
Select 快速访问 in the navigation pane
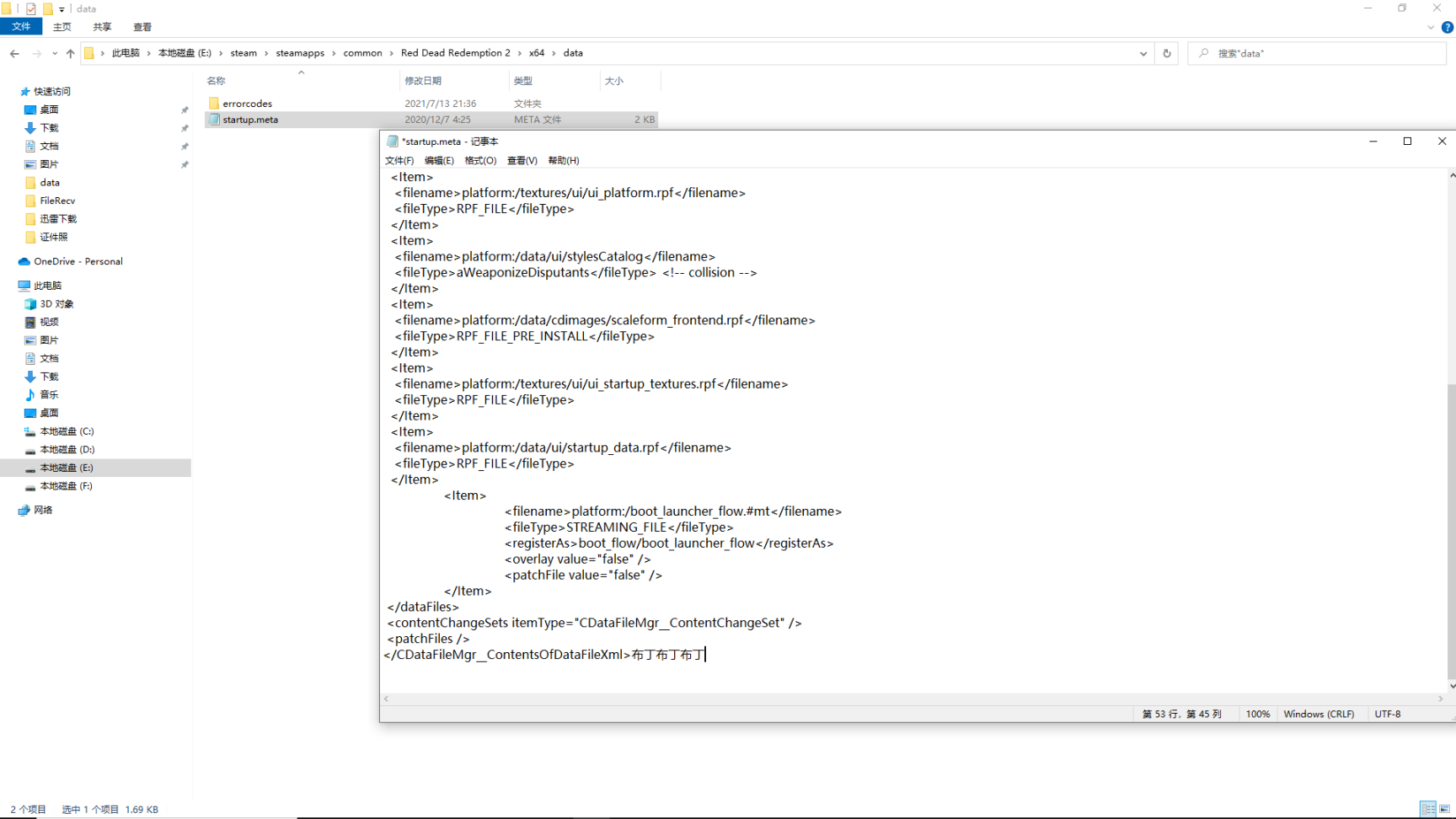coord(51,91)
